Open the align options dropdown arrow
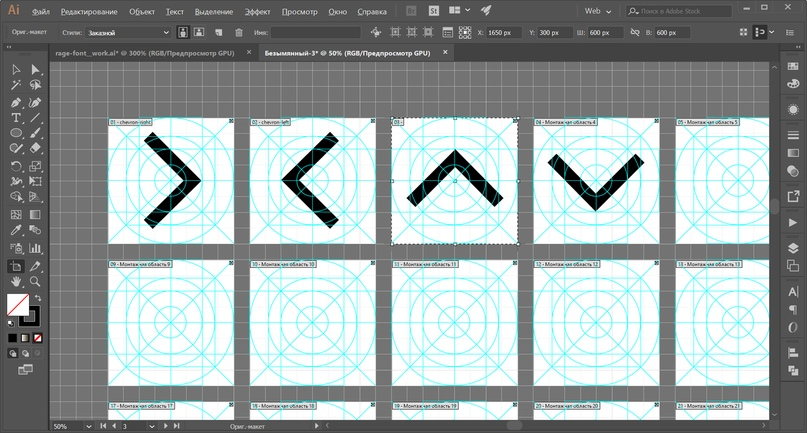The image size is (807, 433). click(x=771, y=32)
